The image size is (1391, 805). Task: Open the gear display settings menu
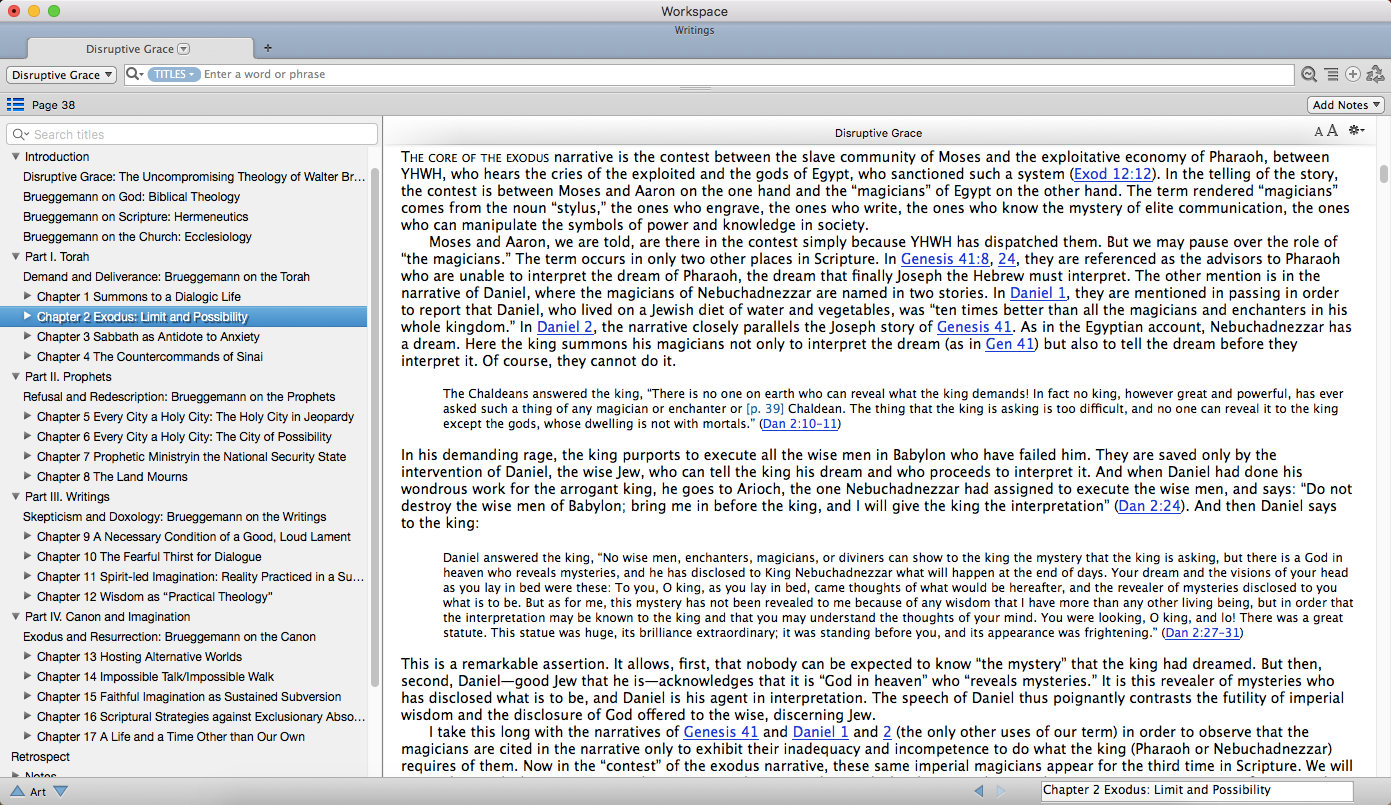coord(1356,131)
